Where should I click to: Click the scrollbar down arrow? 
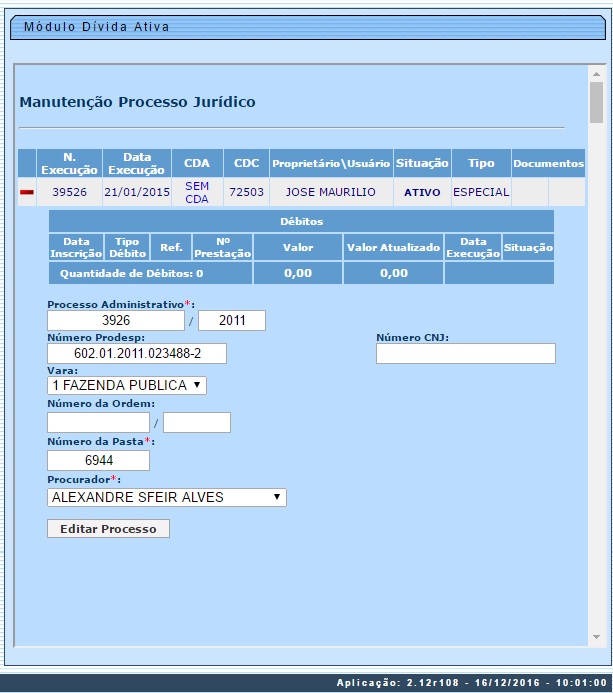[x=596, y=636]
